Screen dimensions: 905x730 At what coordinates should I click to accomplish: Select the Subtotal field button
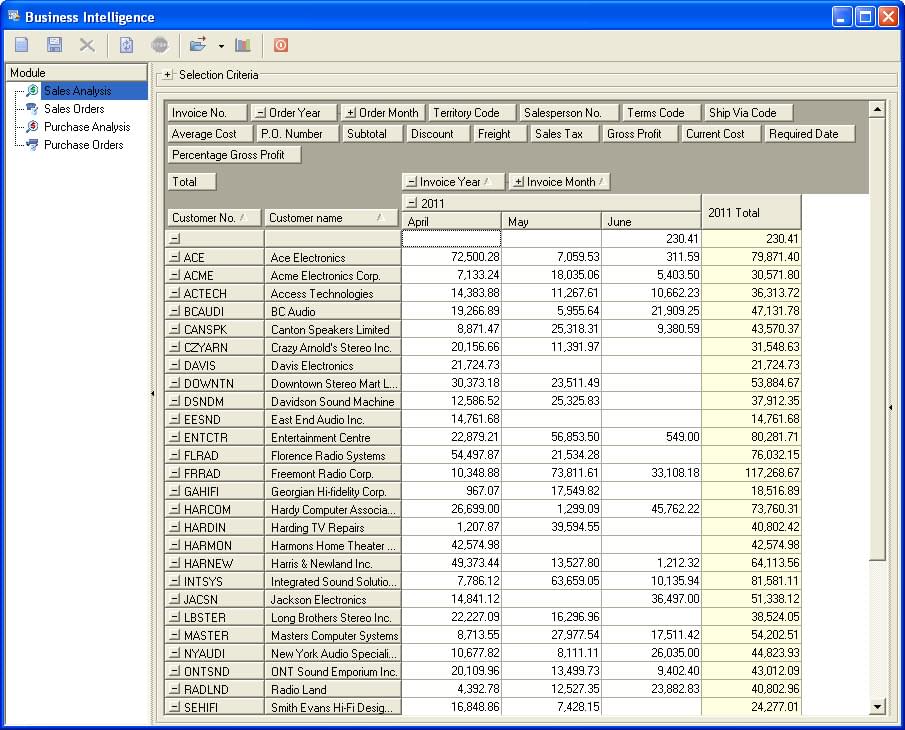click(372, 134)
